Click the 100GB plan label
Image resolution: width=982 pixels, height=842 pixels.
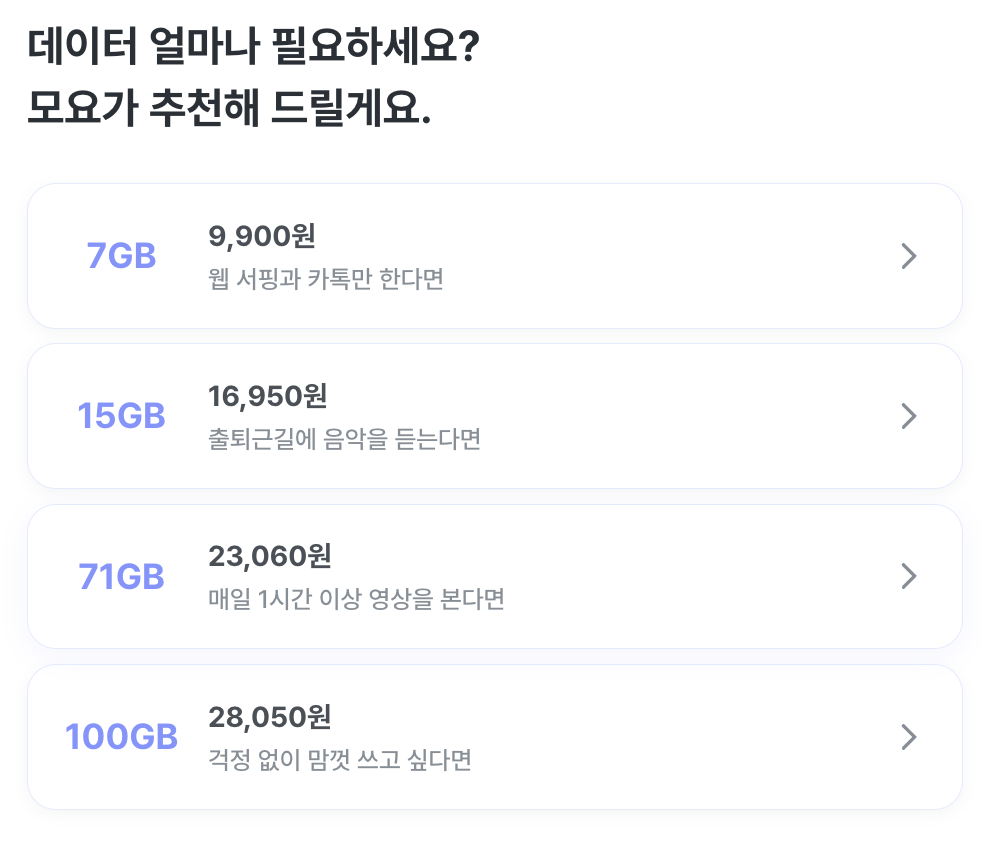[x=121, y=737]
